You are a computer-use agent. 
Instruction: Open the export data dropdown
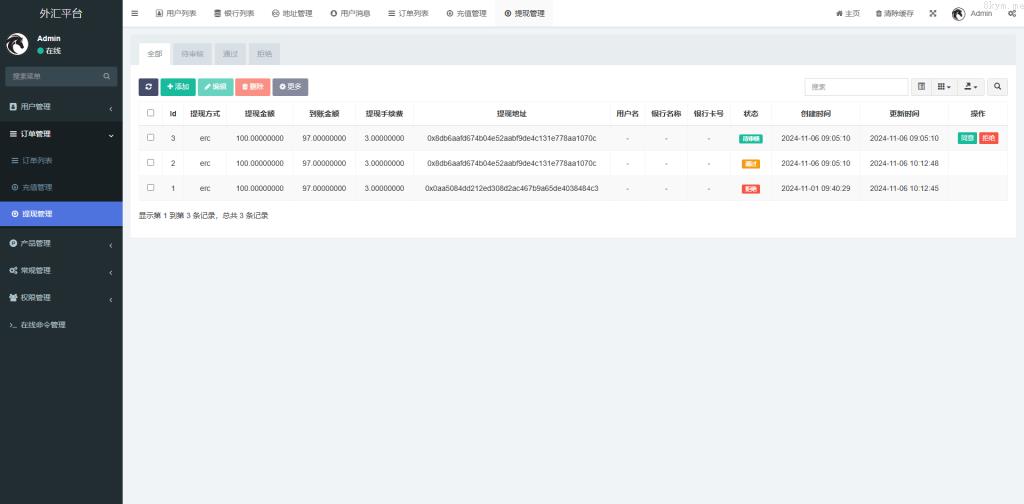coord(971,87)
